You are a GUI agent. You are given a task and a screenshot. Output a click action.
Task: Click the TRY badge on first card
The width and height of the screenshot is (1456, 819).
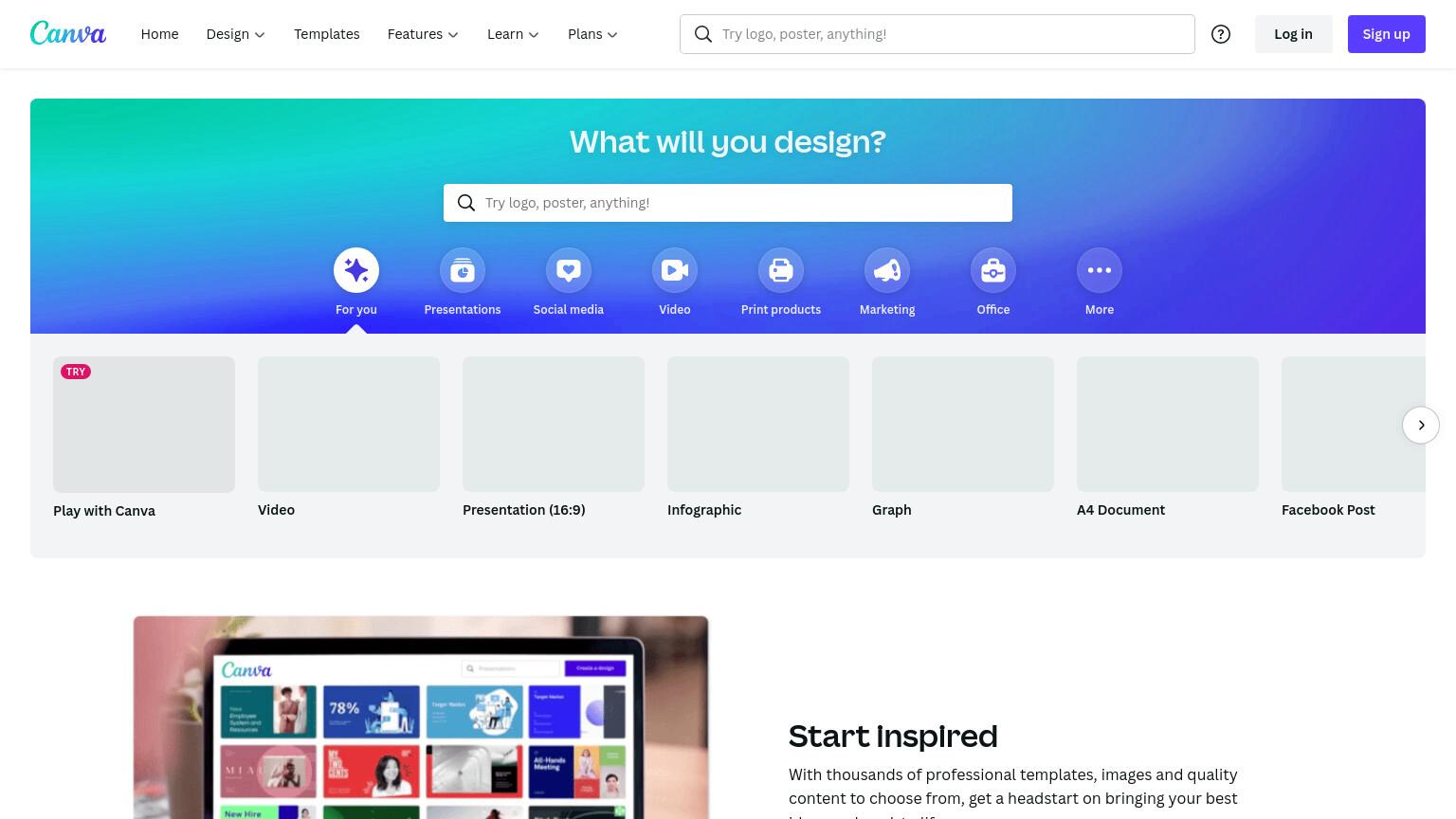point(76,372)
